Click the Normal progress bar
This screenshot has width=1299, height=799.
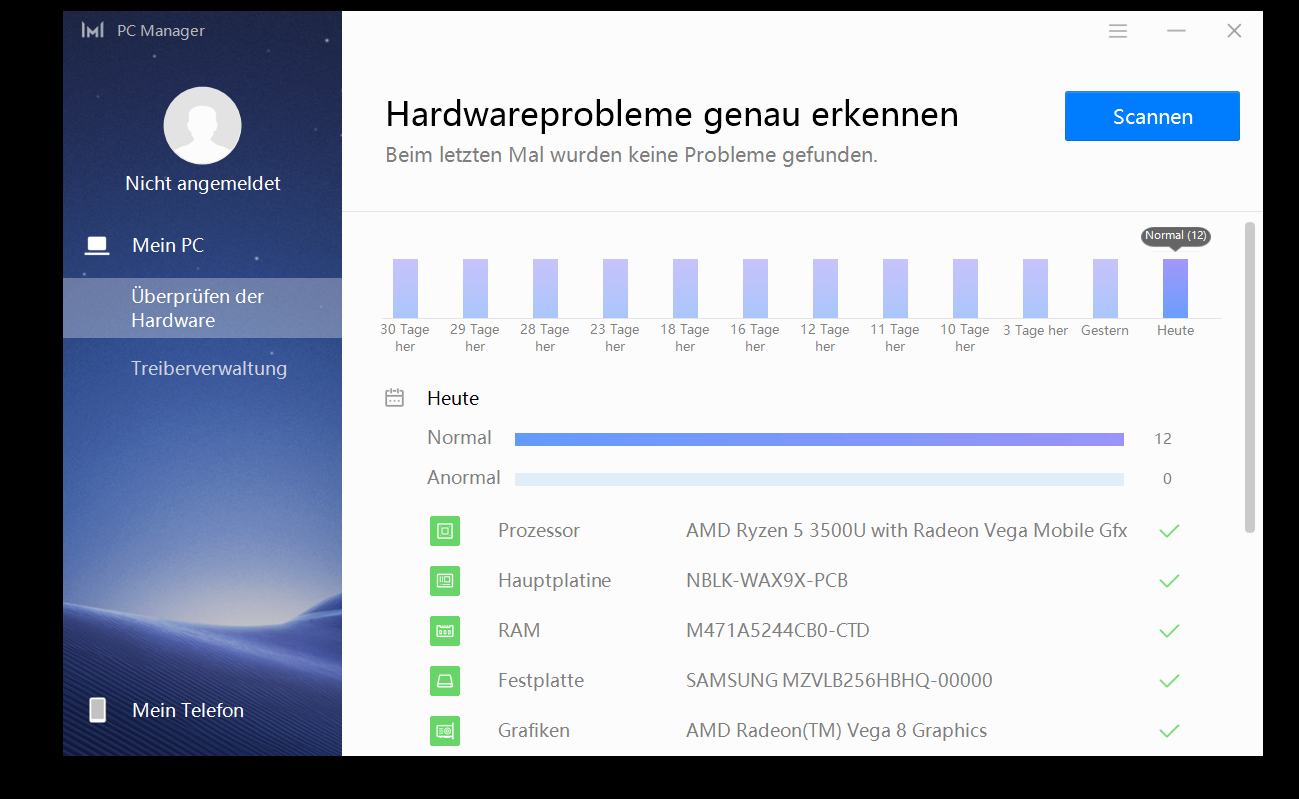[x=819, y=439]
